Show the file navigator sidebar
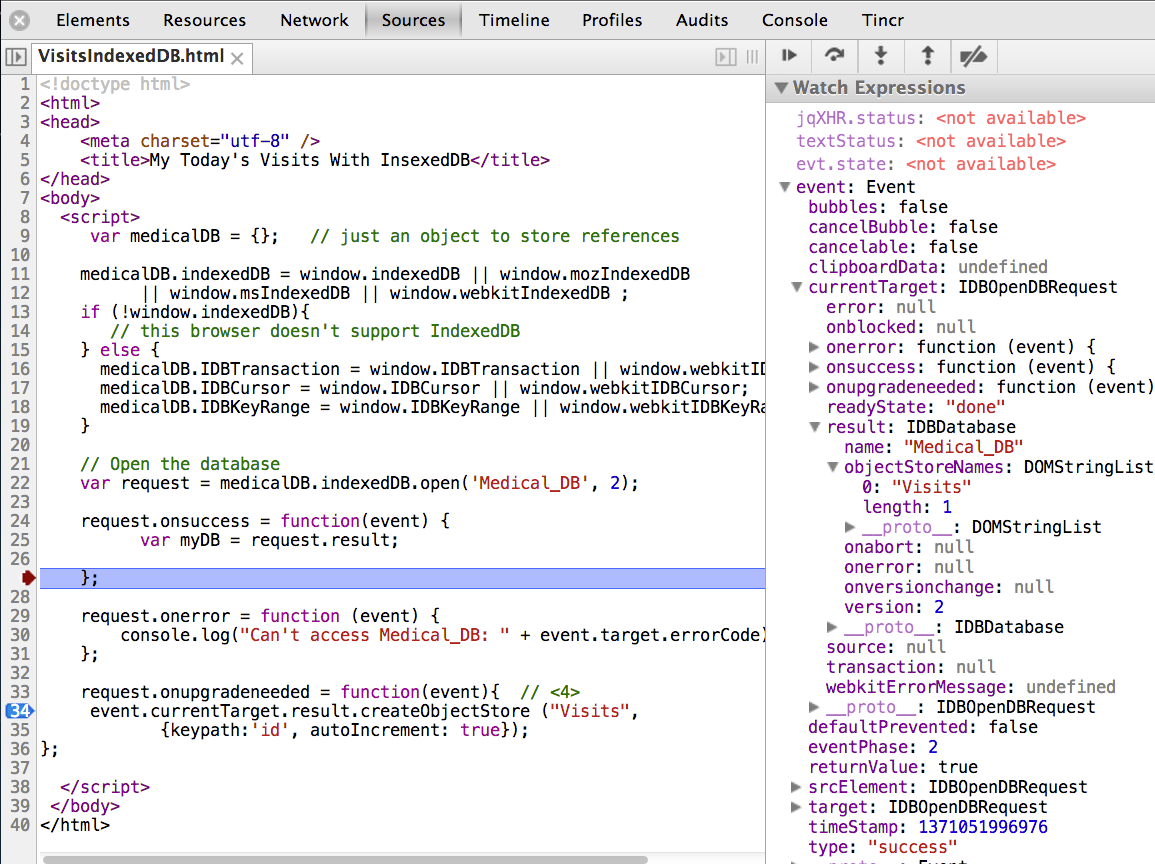Screen dimensions: 1155x864 pos(15,58)
